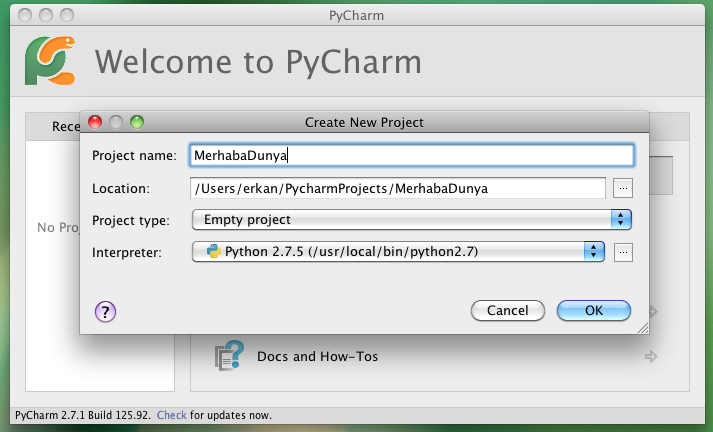This screenshot has height=432, width=713.
Task: Click the Python icon in Interpreter field
Action: (x=214, y=251)
